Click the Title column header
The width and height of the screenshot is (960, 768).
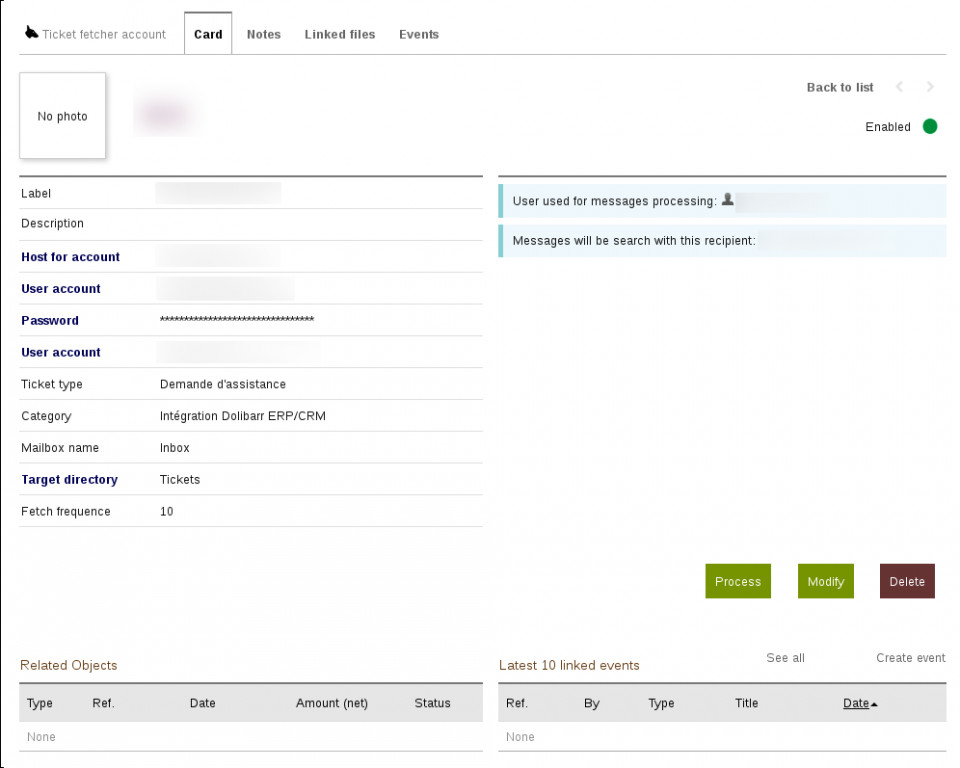(x=746, y=703)
